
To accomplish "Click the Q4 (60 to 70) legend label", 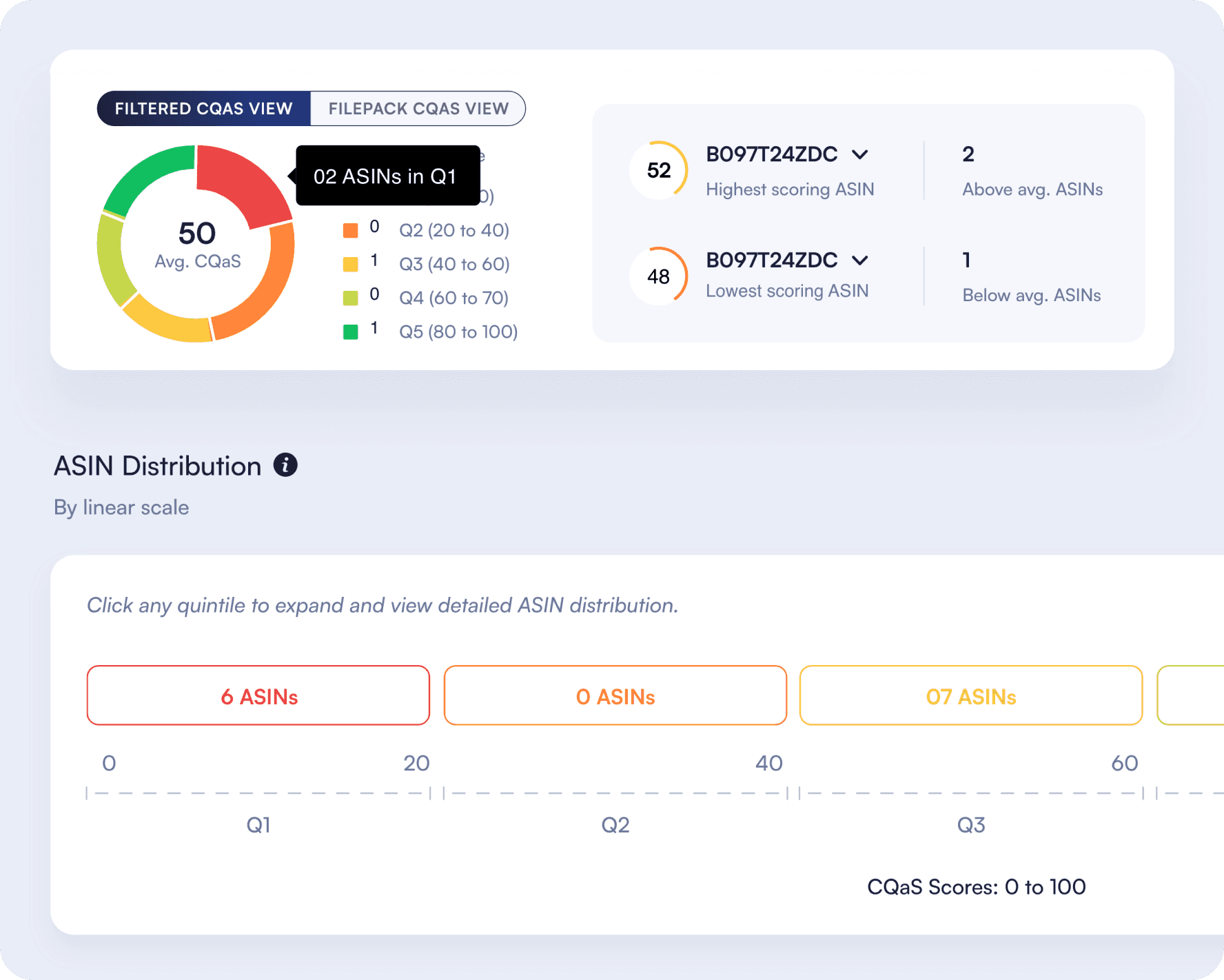I will (x=454, y=298).
